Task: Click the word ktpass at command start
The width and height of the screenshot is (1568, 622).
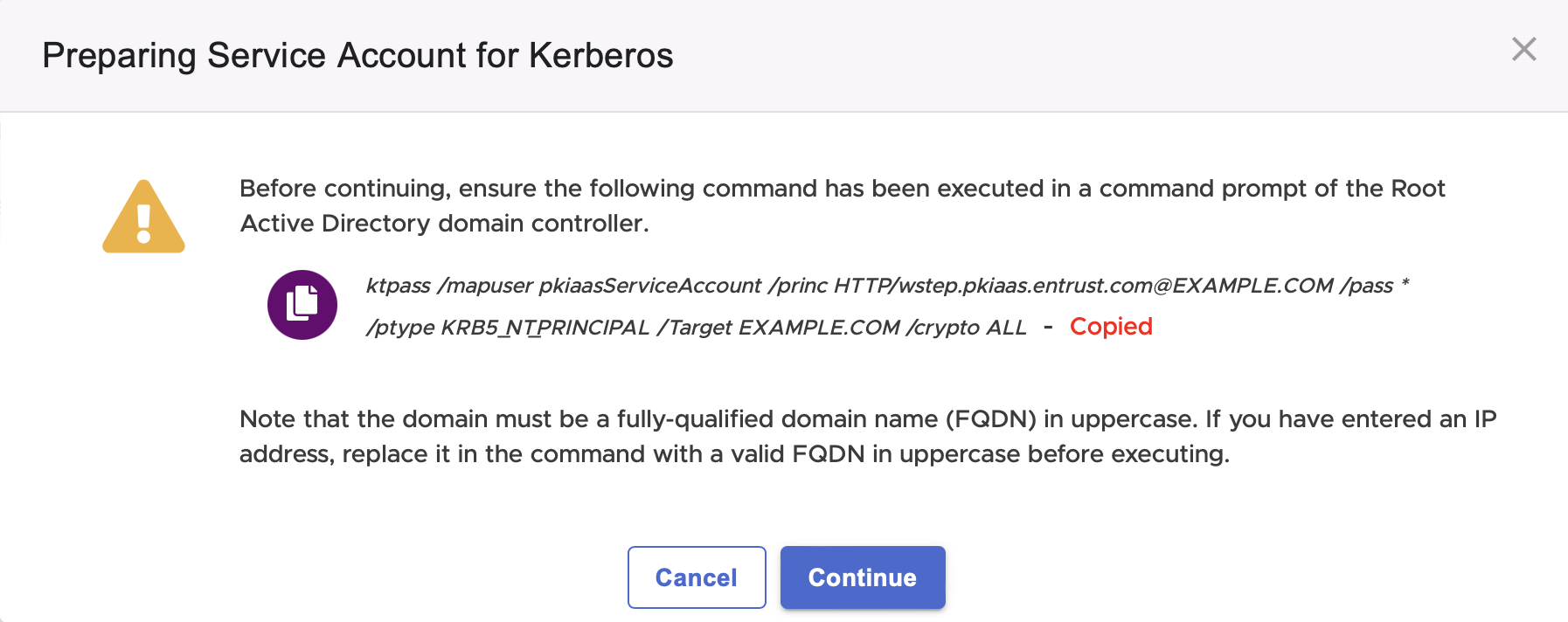Action: [398, 286]
